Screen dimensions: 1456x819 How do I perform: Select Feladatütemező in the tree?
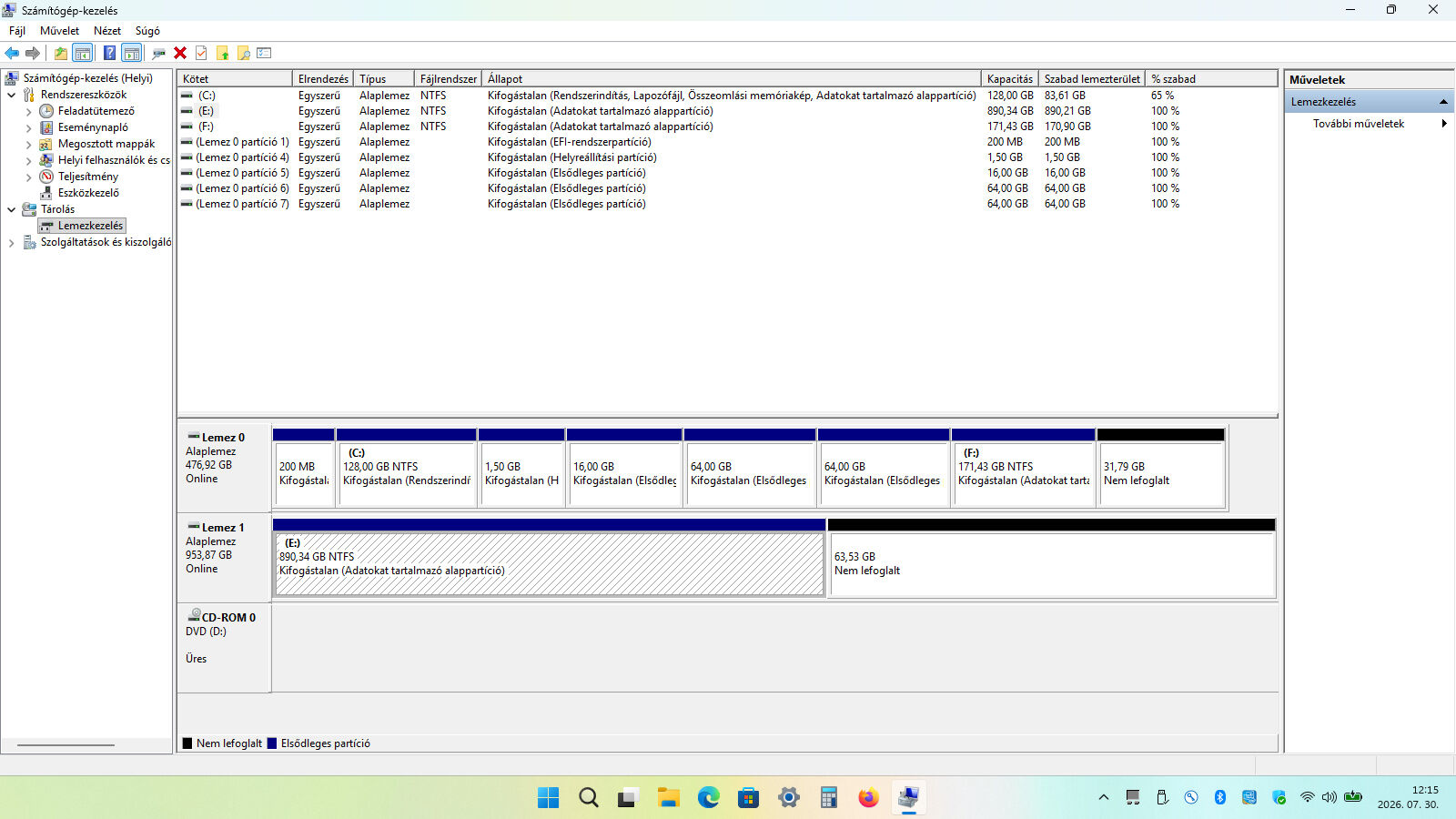point(96,111)
